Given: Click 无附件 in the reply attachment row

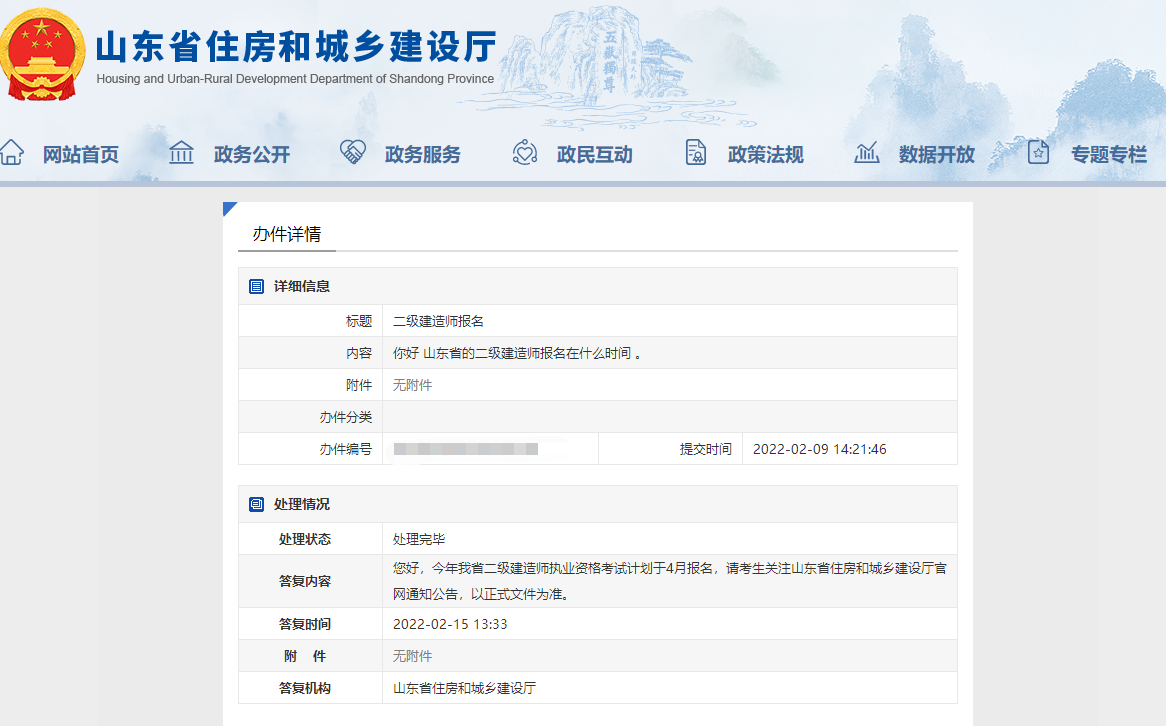Looking at the screenshot, I should (414, 655).
